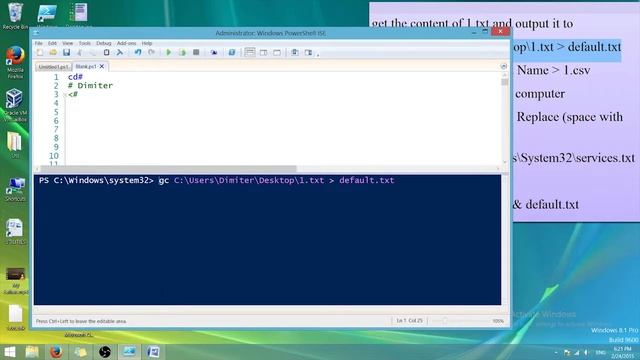Click the script pane horizontal scrollbar
This screenshot has width=640, height=360.
click(267, 169)
